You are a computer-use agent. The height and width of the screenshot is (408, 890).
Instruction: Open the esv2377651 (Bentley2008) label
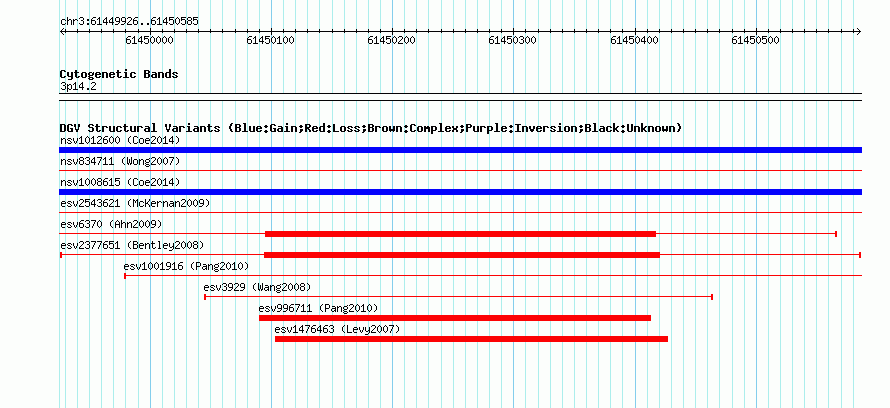[132, 245]
